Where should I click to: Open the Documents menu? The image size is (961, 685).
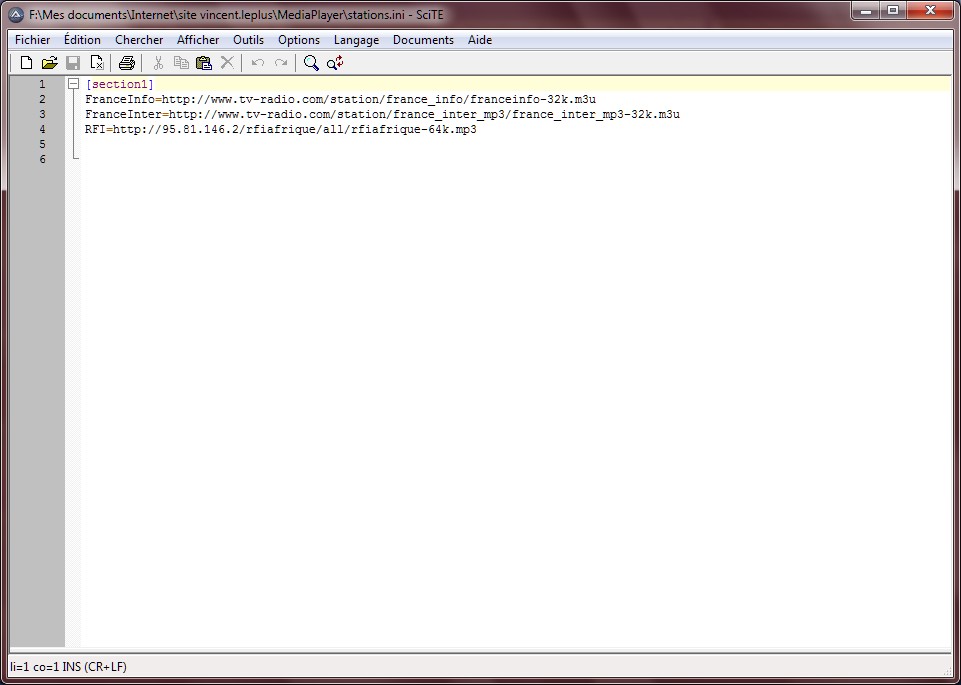coord(424,40)
